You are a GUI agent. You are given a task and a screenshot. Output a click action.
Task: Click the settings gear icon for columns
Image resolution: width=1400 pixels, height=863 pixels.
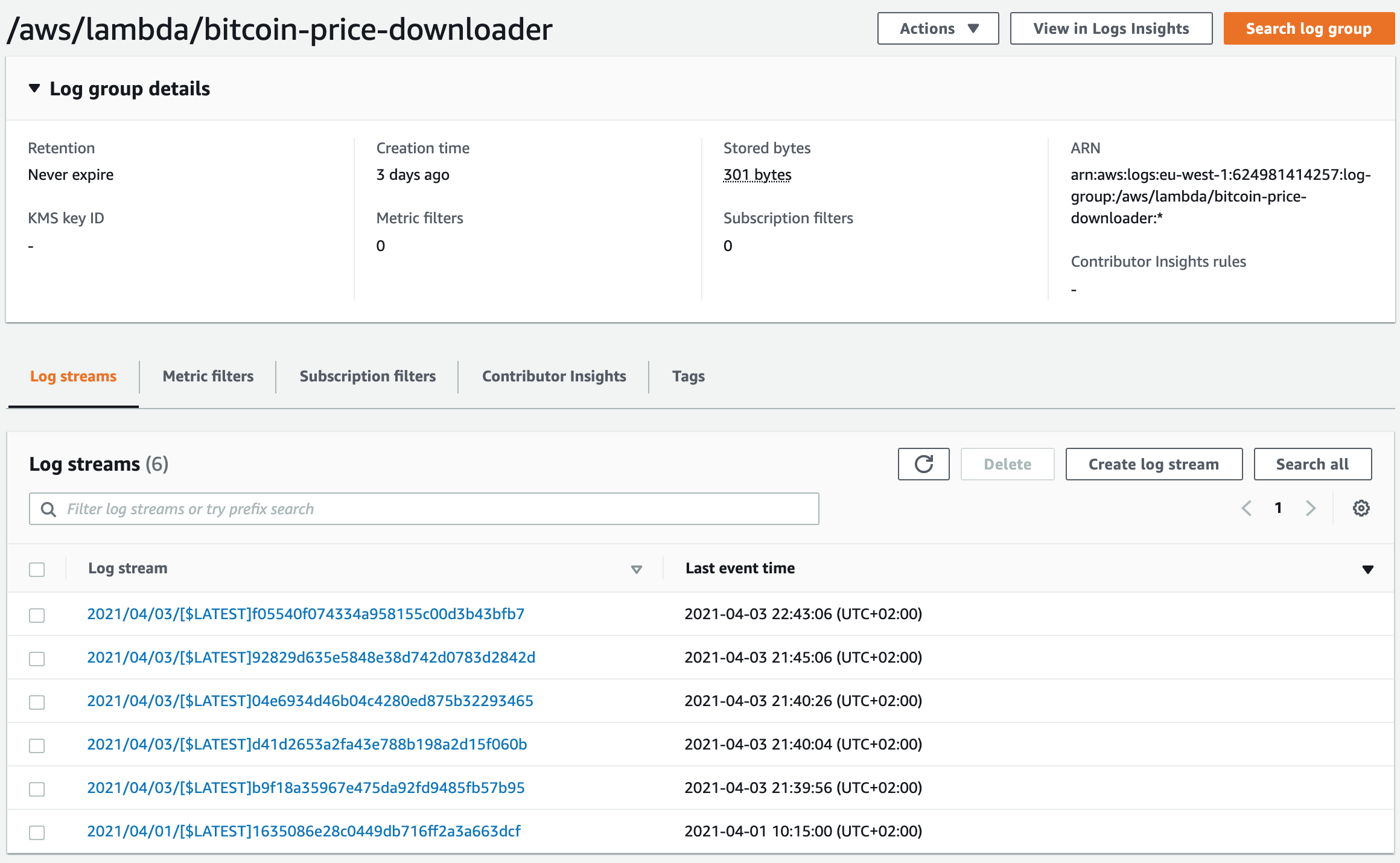click(1361, 508)
